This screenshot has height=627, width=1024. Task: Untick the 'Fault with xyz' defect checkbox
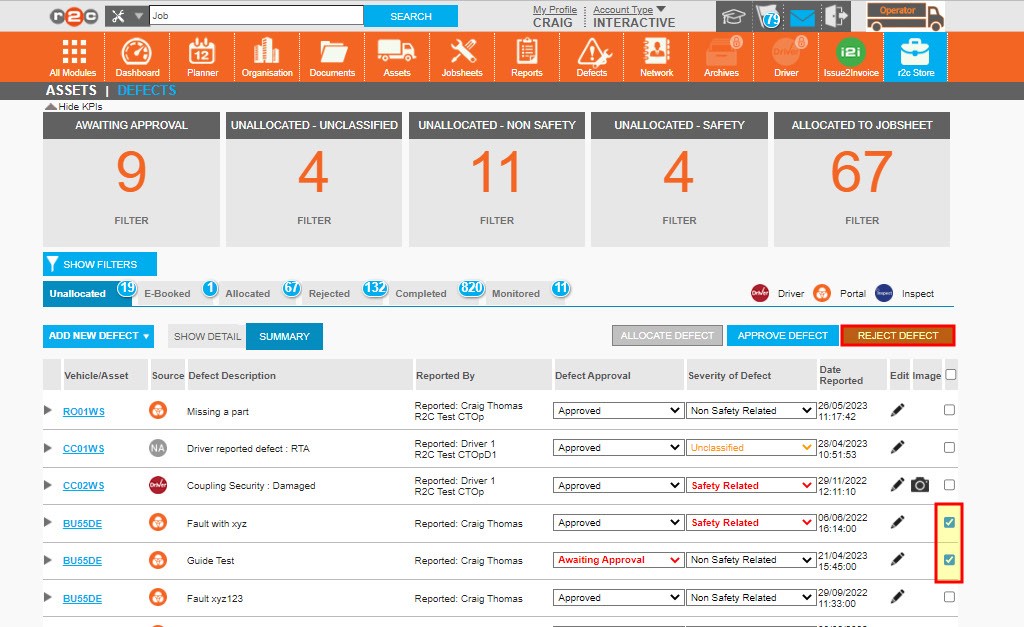point(949,521)
